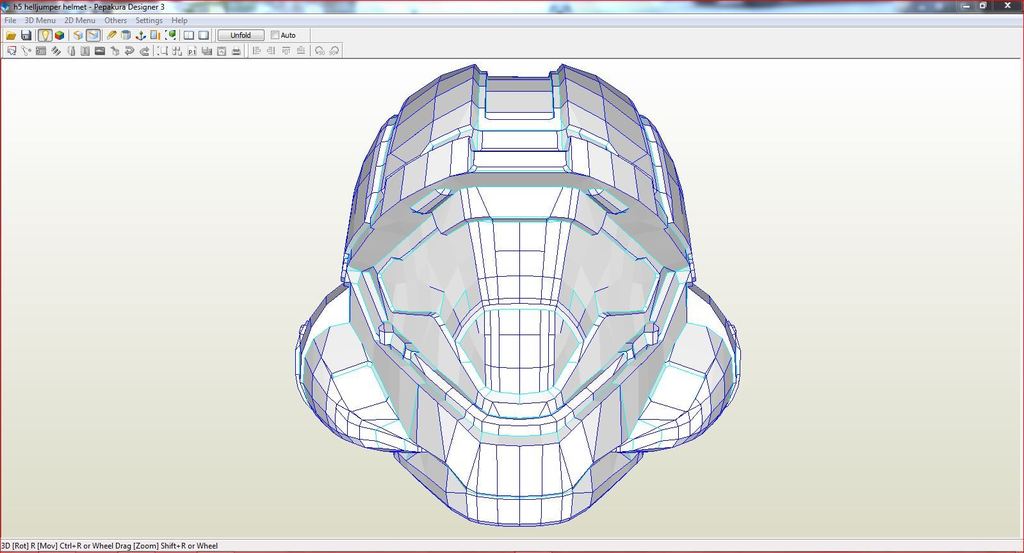
Task: Click the dashed selection bracket icon
Action: point(163,51)
